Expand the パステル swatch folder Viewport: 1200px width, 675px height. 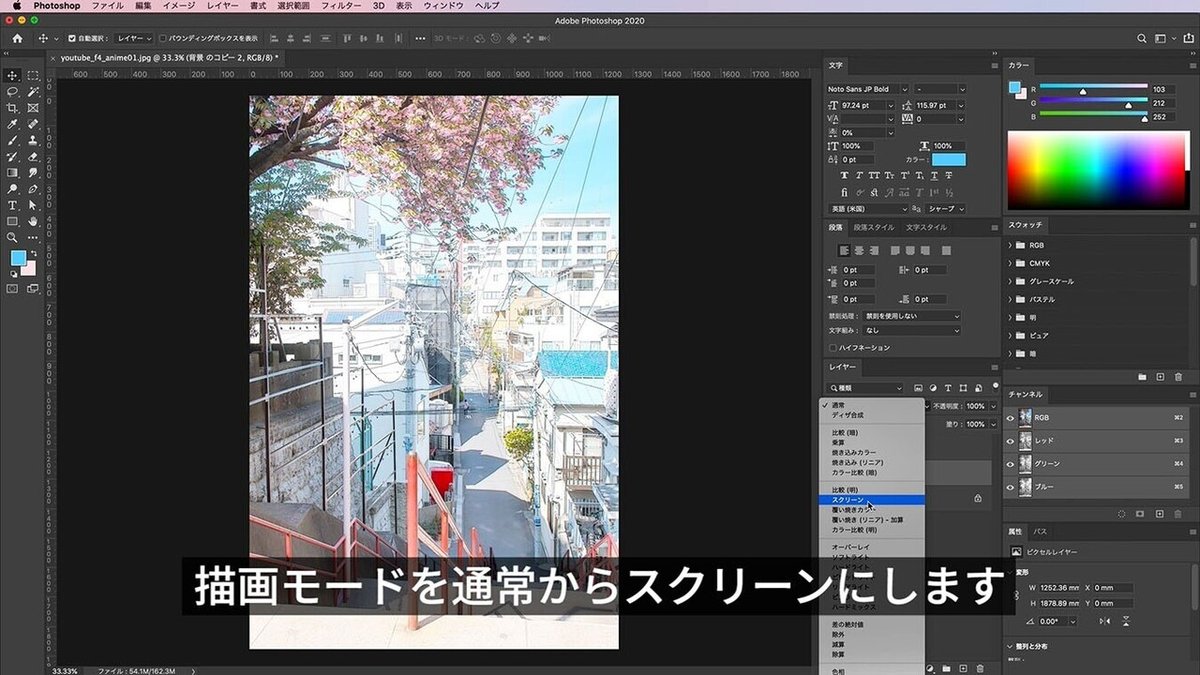point(1010,299)
